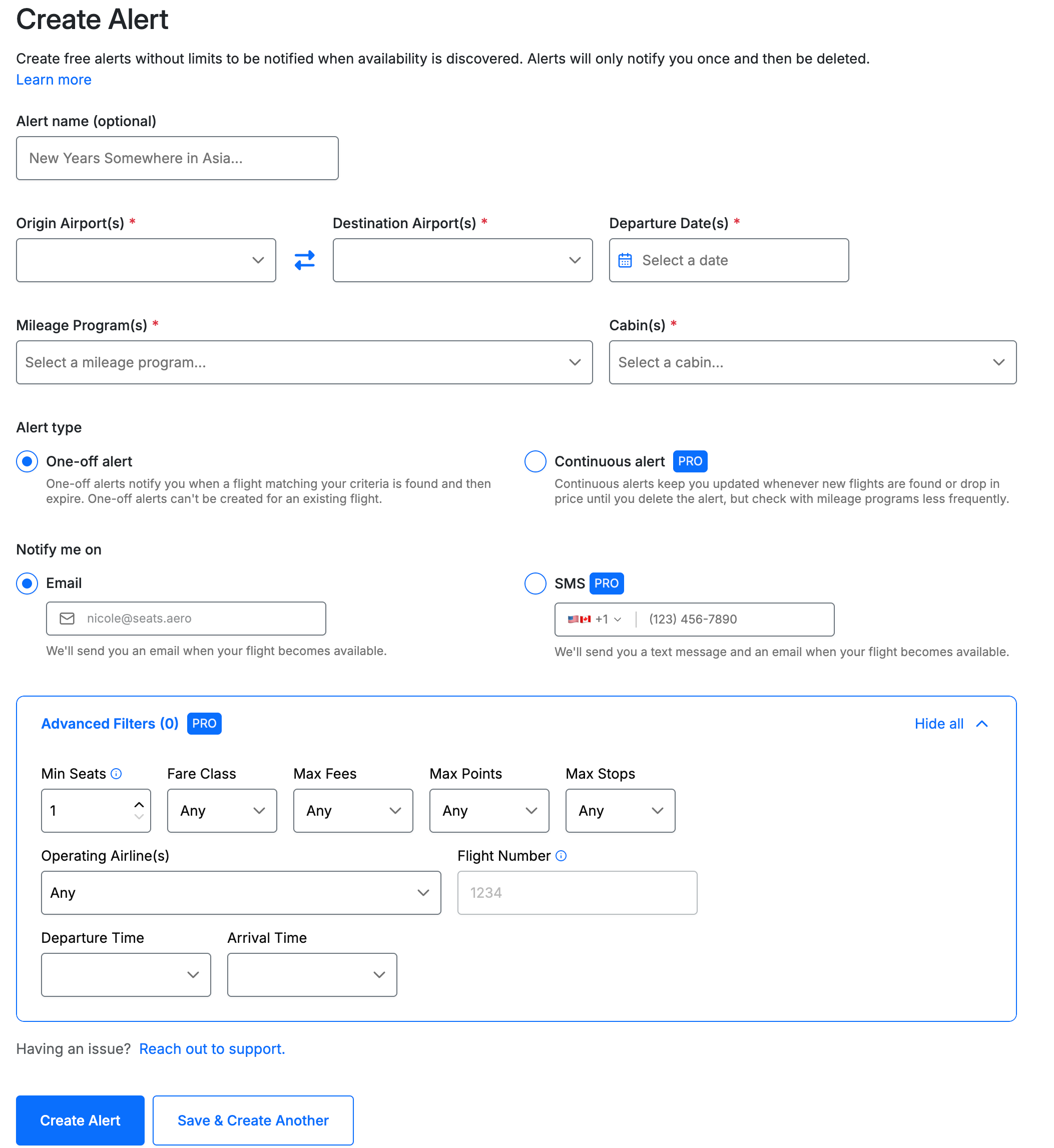Open the Operating Airline(s) dropdown
This screenshot has width=1054, height=1148.
pos(241,893)
